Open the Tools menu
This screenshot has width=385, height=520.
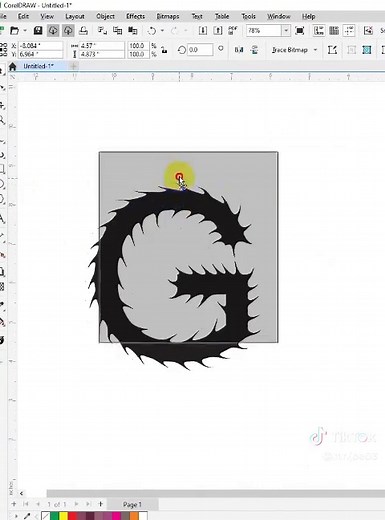point(248,16)
